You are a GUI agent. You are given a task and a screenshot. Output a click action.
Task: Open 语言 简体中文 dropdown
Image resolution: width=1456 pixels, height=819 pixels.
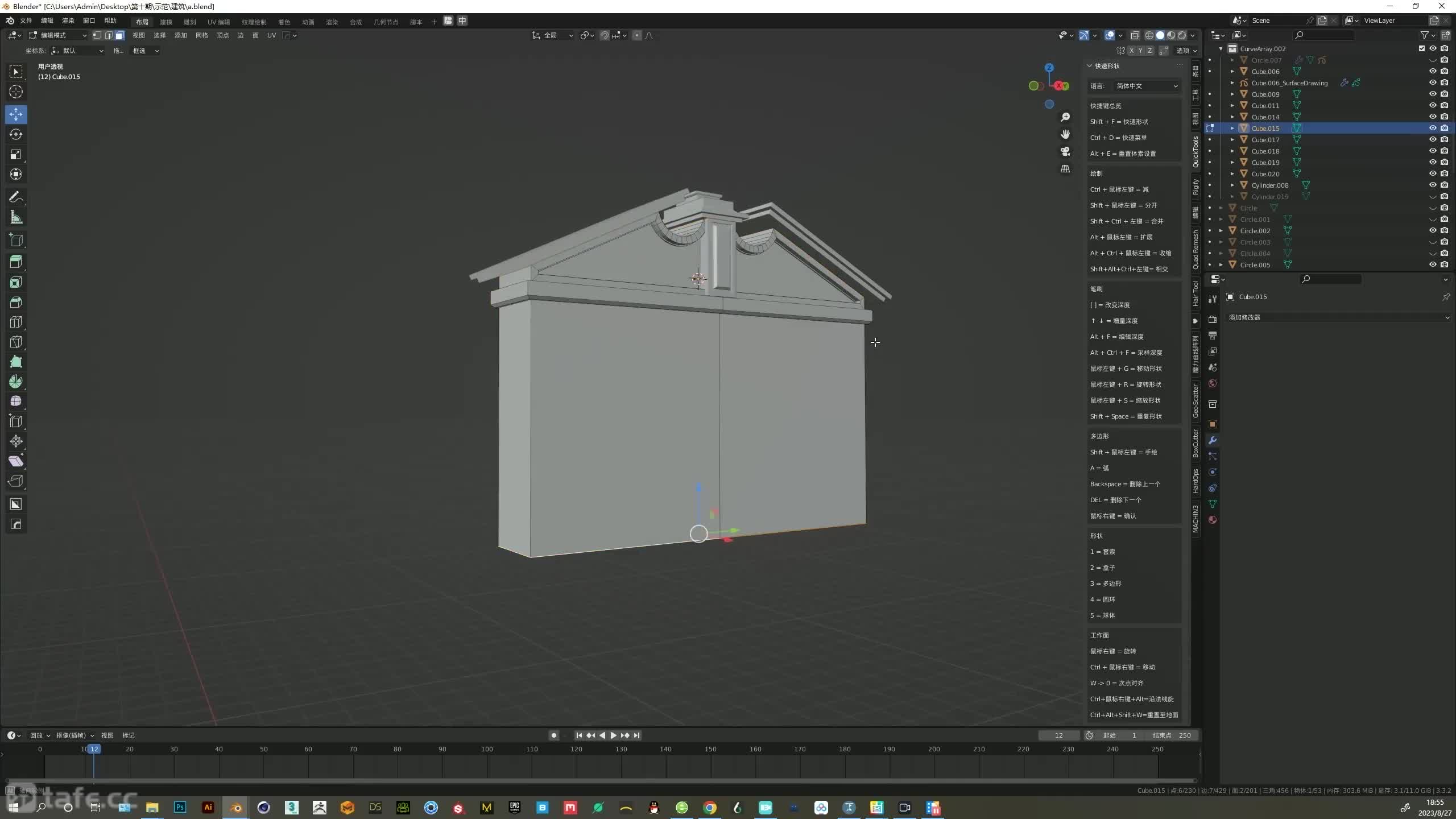[x=1145, y=86]
